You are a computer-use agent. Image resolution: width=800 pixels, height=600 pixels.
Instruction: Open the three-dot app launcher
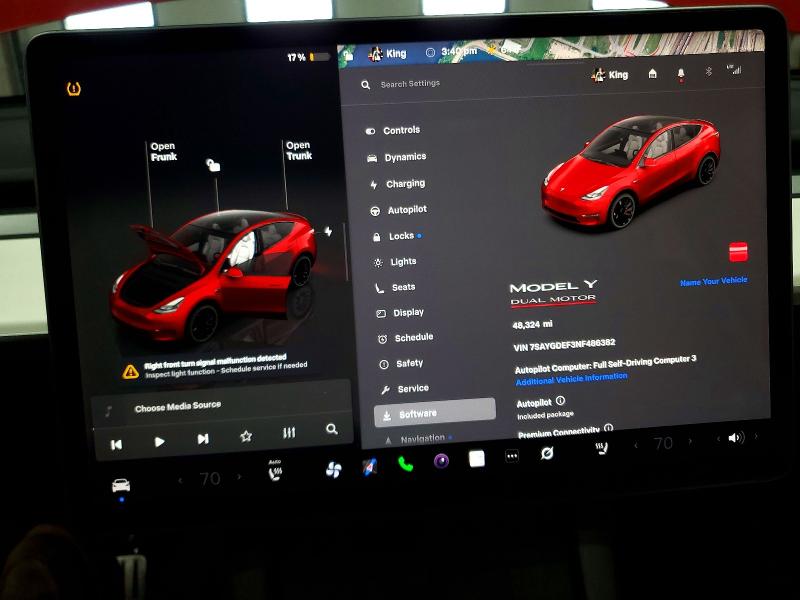(512, 456)
